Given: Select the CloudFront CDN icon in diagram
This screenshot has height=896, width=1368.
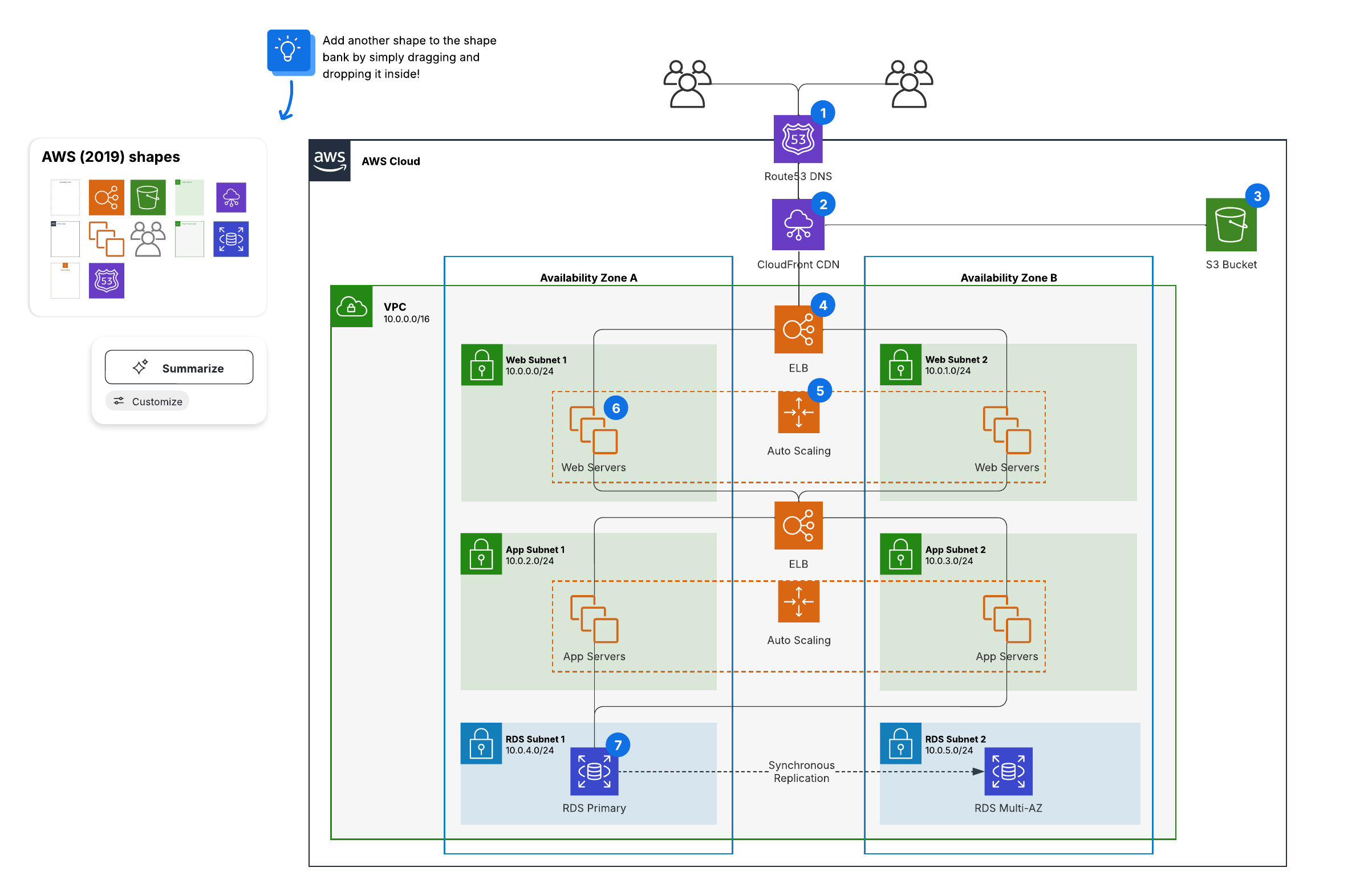Looking at the screenshot, I should 798,225.
